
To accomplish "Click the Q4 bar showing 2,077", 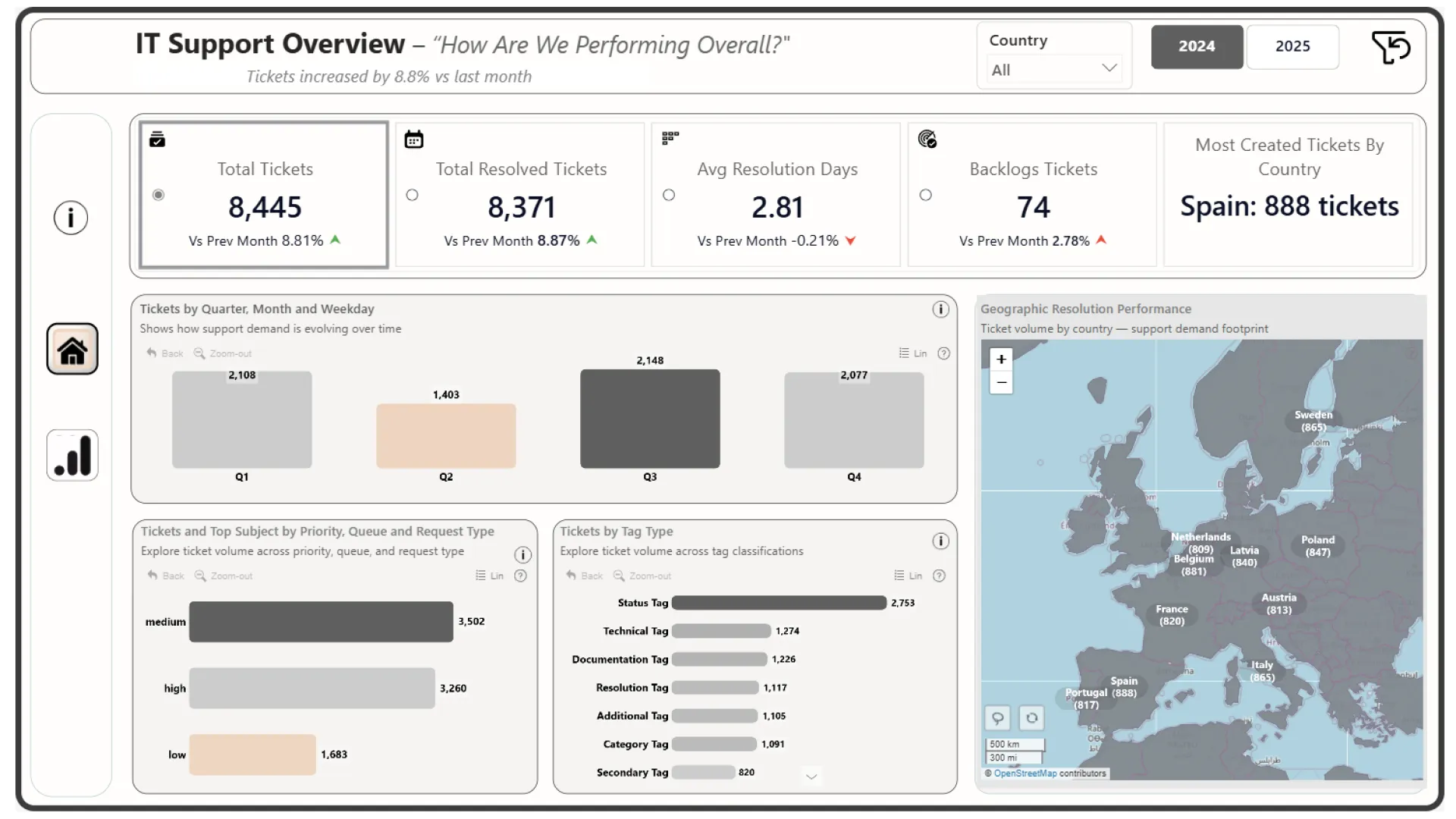I will click(x=854, y=420).
